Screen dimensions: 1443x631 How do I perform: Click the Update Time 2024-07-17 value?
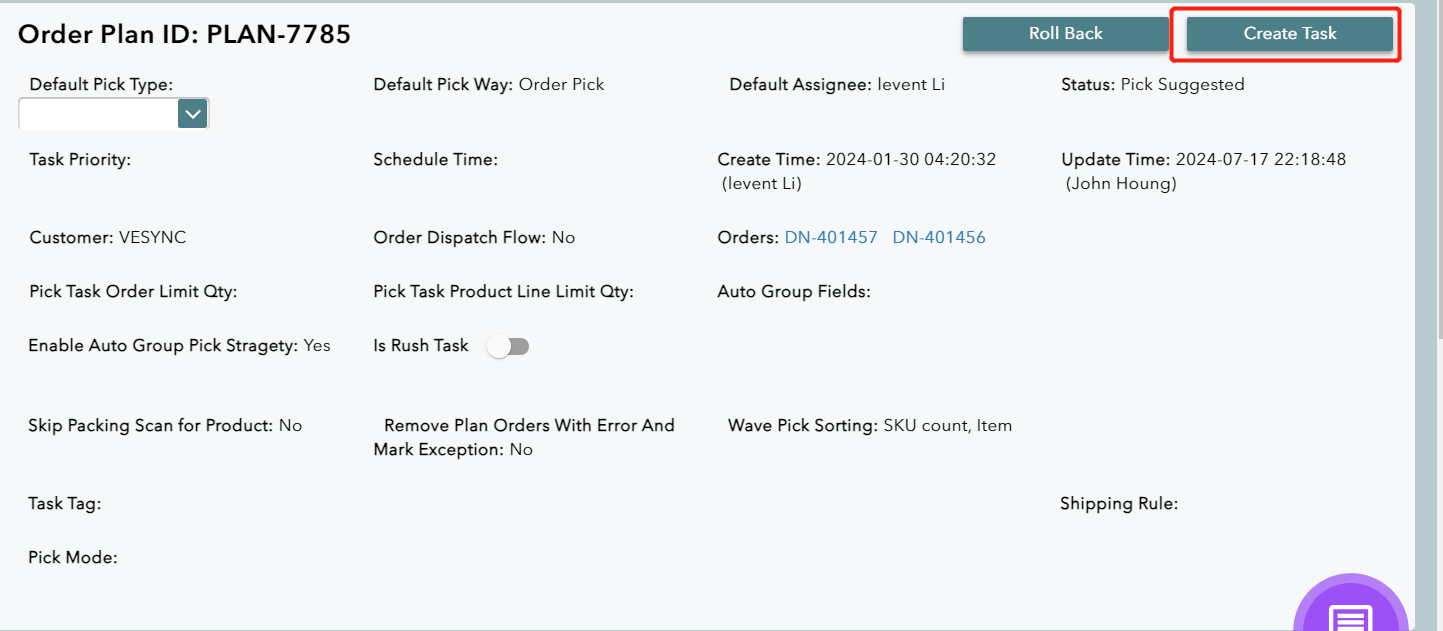[x=1260, y=160]
